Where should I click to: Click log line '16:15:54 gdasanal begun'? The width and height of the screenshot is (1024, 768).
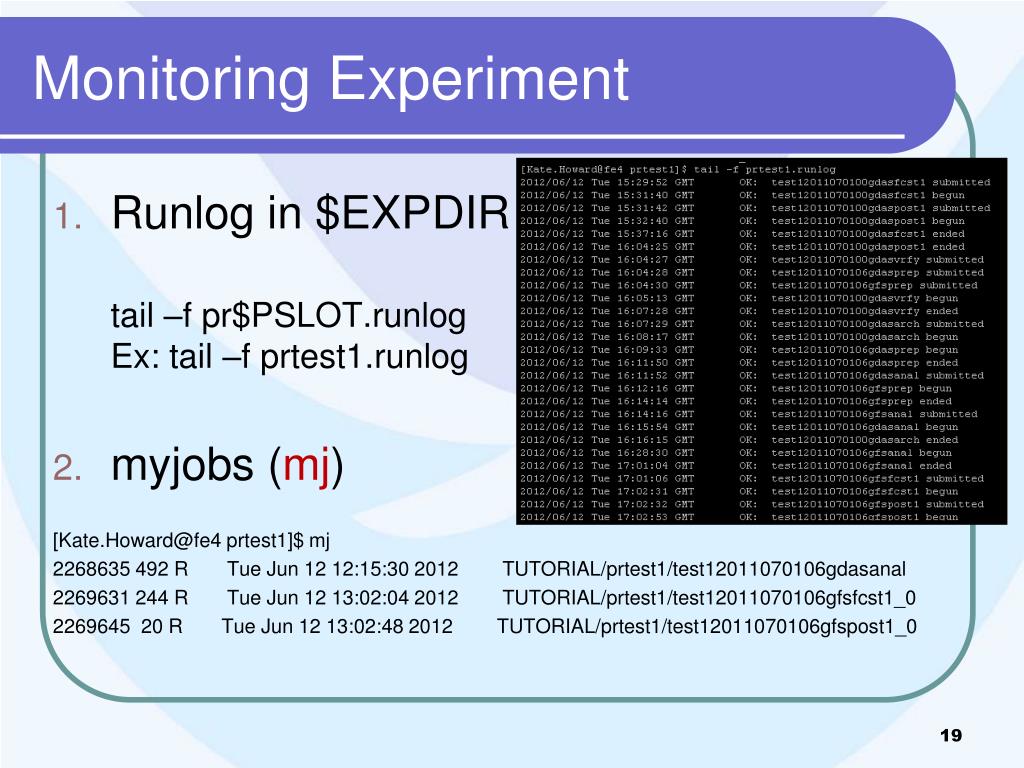click(739, 427)
